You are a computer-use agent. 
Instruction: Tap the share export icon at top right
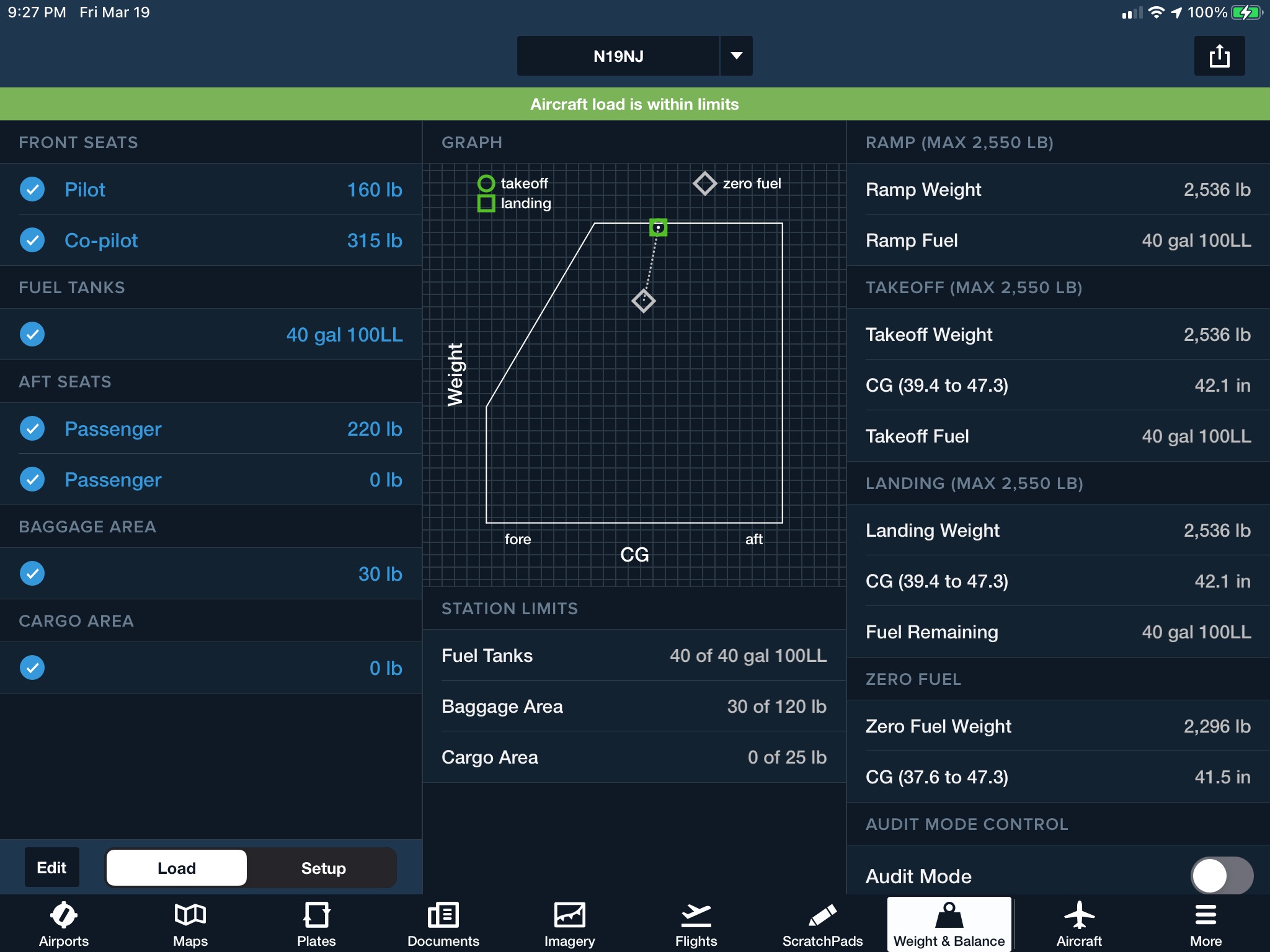[x=1219, y=56]
